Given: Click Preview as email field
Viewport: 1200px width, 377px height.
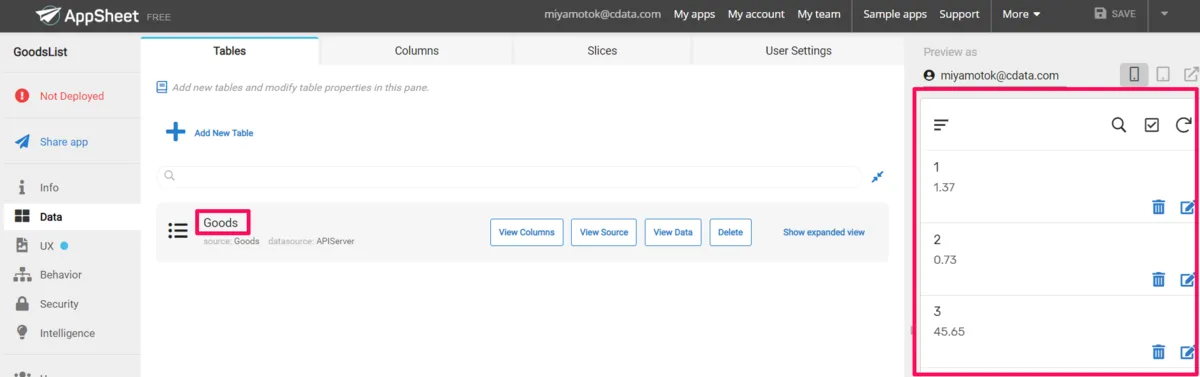Looking at the screenshot, I should (x=996, y=76).
